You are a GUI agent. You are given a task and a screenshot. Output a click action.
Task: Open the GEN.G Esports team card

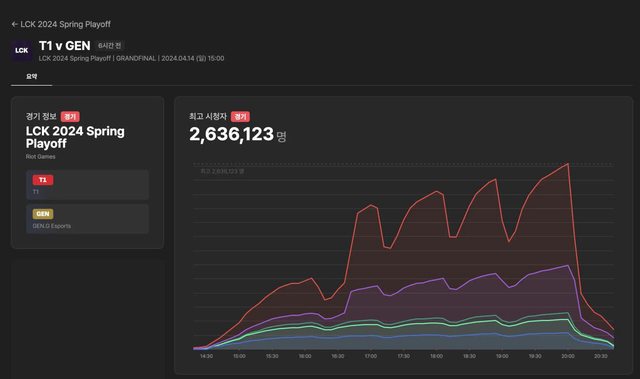point(87,219)
